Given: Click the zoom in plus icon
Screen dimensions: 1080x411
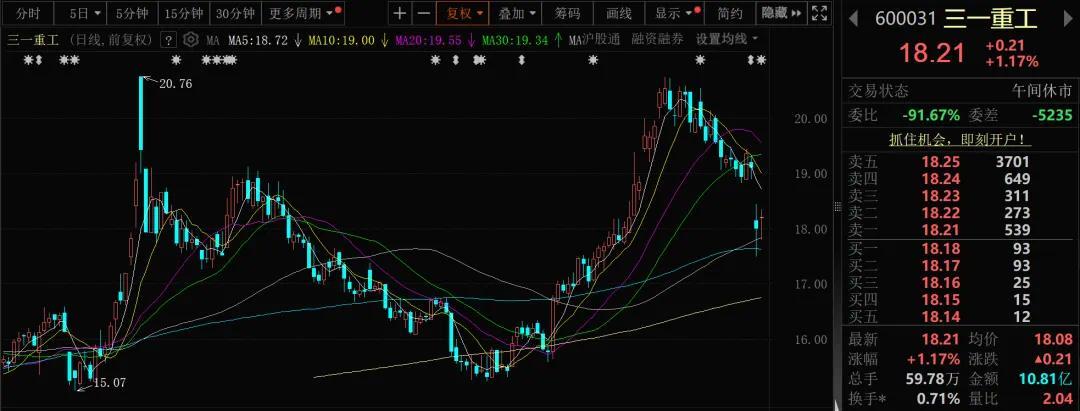Looking at the screenshot, I should click(x=400, y=14).
